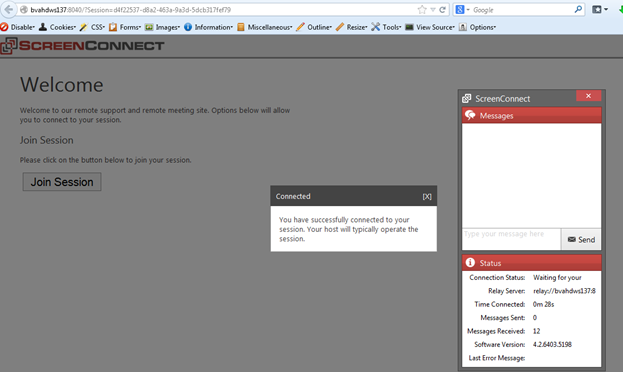The height and width of the screenshot is (372, 623).
Task: Open the Cookies toolbar menu
Action: 62,27
